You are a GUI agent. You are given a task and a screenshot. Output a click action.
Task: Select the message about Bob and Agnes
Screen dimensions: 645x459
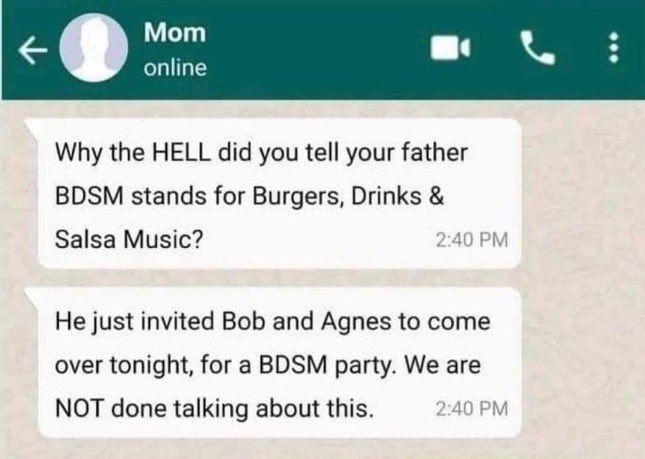click(x=280, y=363)
